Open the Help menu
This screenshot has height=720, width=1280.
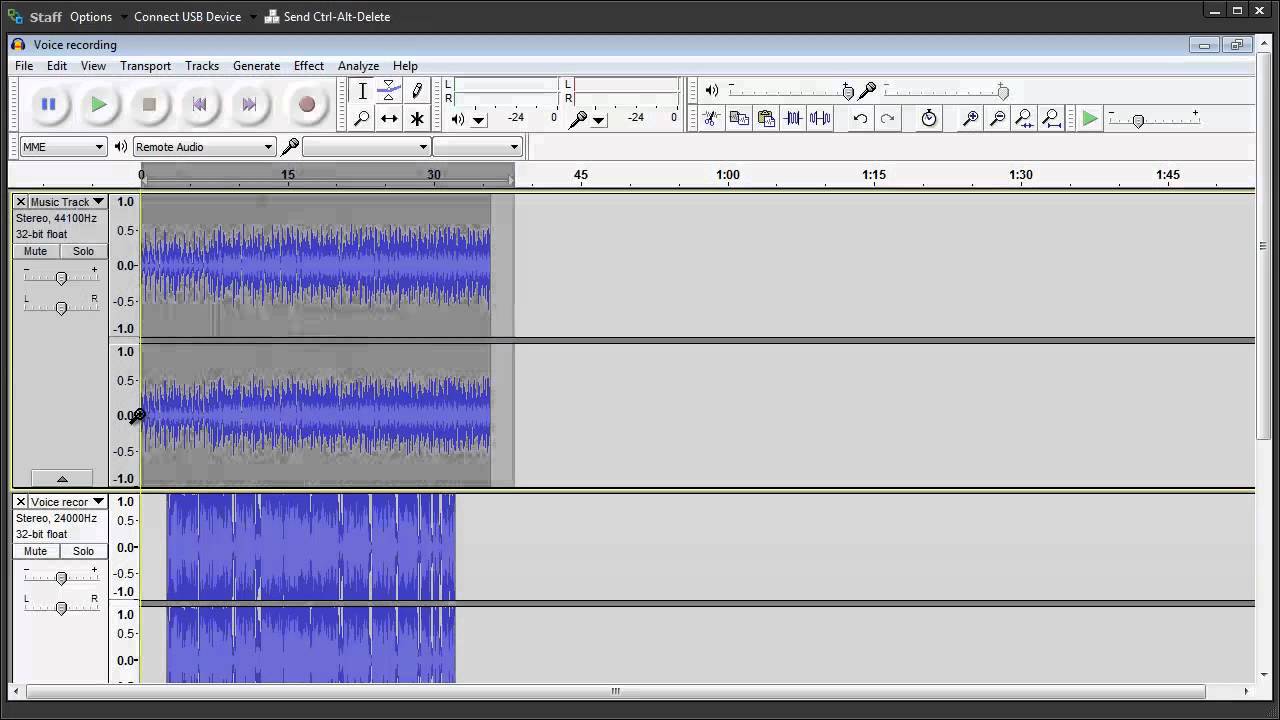(405, 66)
